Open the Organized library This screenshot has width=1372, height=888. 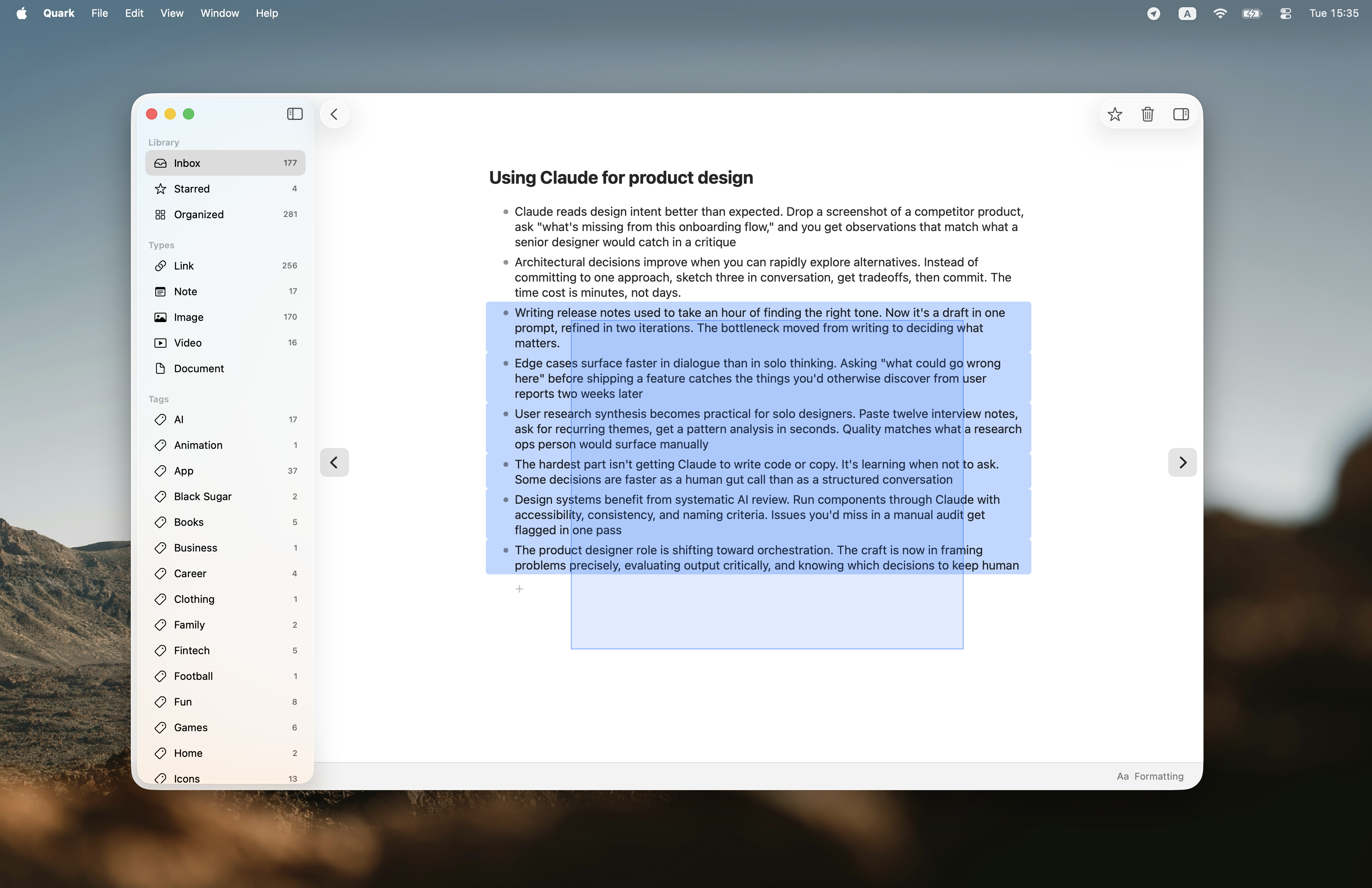click(225, 214)
